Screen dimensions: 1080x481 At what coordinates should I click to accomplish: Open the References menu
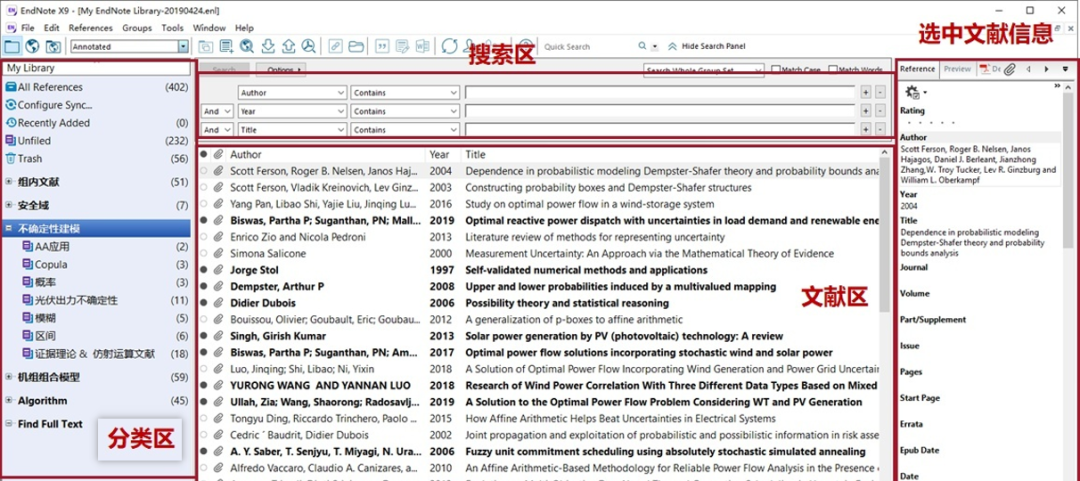coord(90,28)
